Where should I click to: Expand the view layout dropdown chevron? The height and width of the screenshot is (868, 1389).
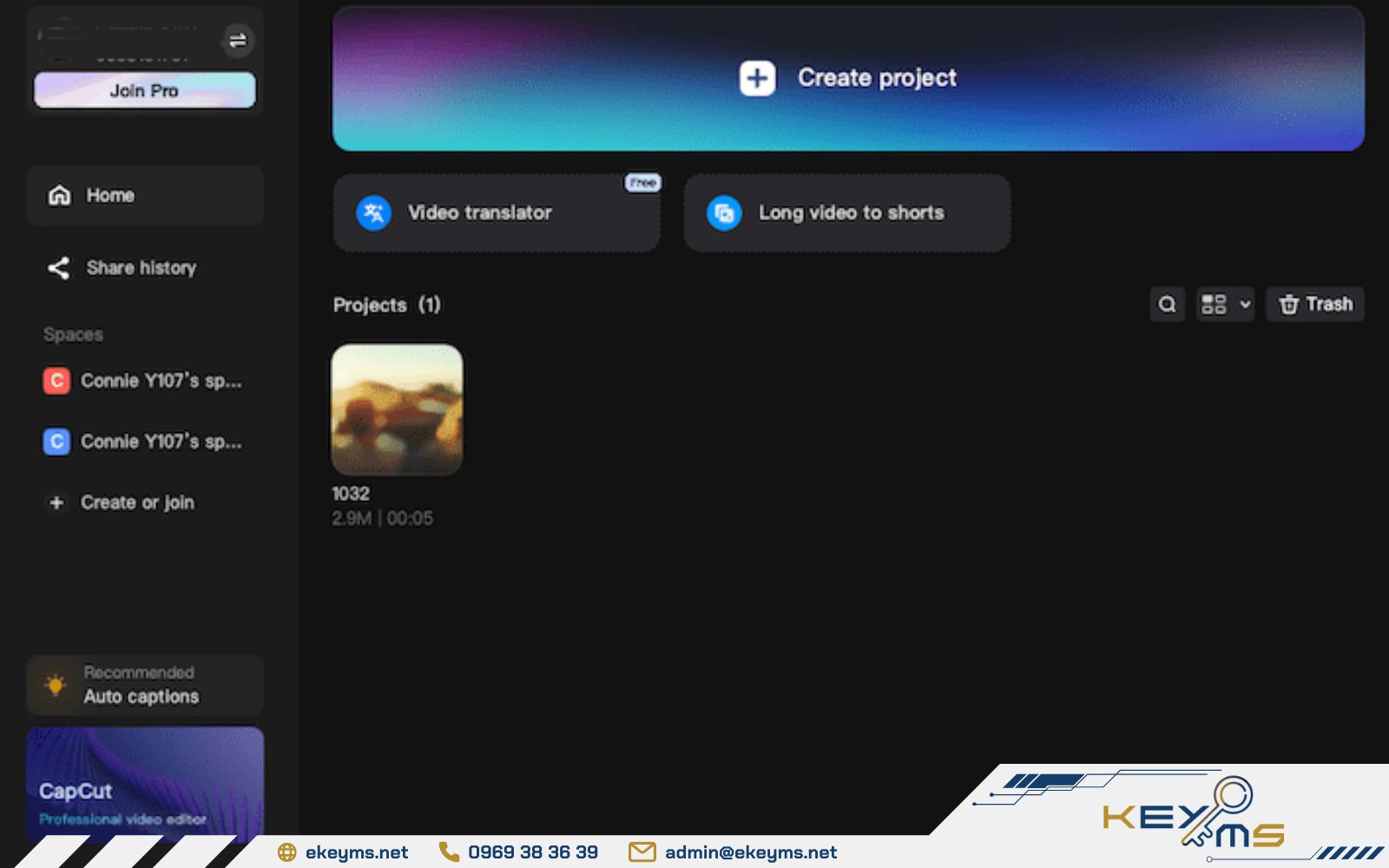click(1245, 305)
